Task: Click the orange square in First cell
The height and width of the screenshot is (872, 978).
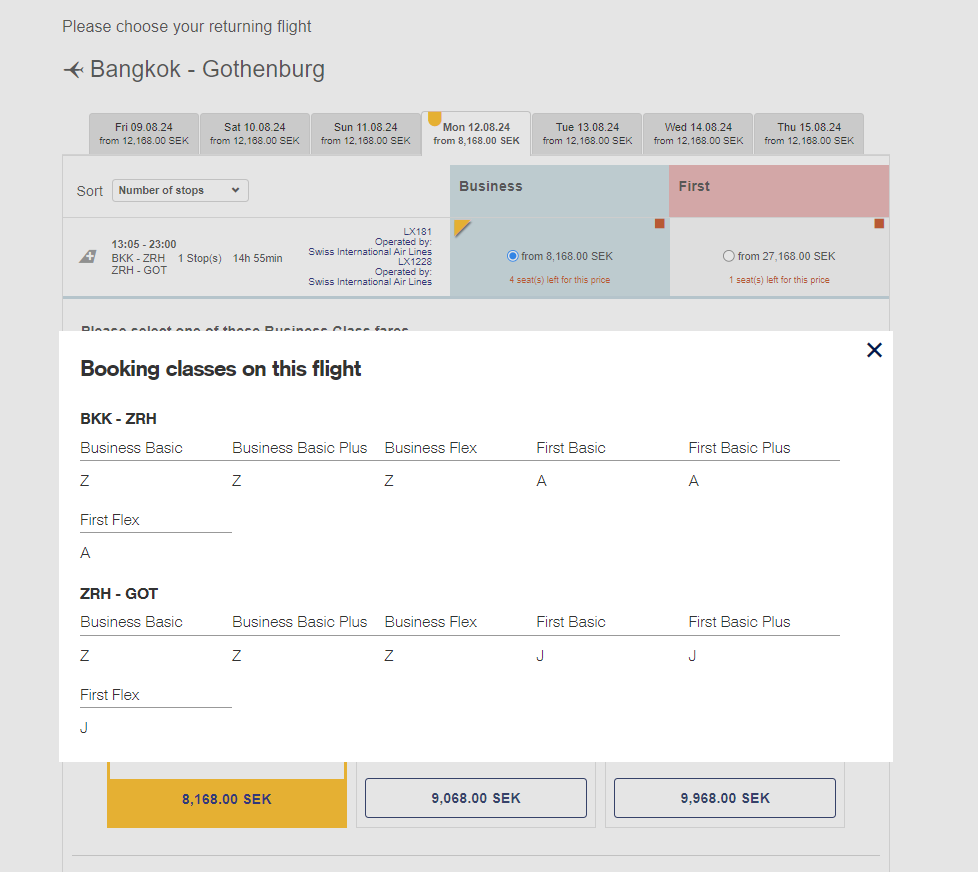Action: click(879, 224)
